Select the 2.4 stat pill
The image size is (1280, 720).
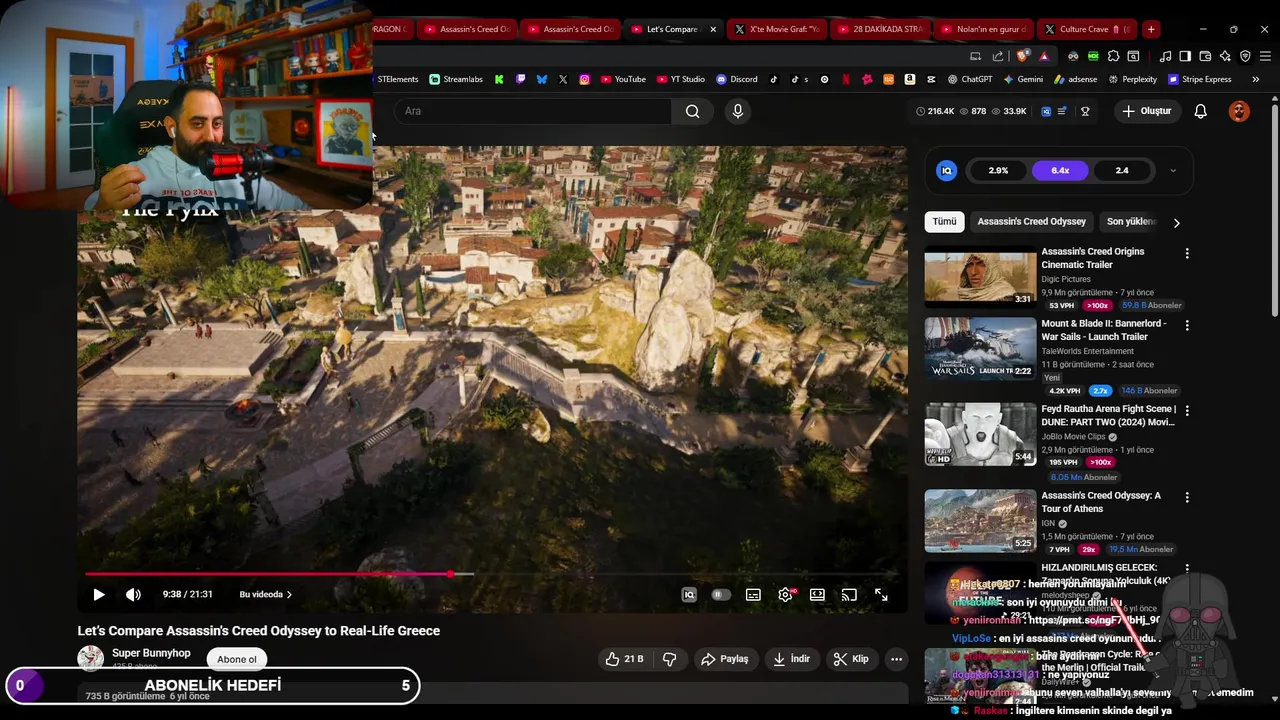1122,171
